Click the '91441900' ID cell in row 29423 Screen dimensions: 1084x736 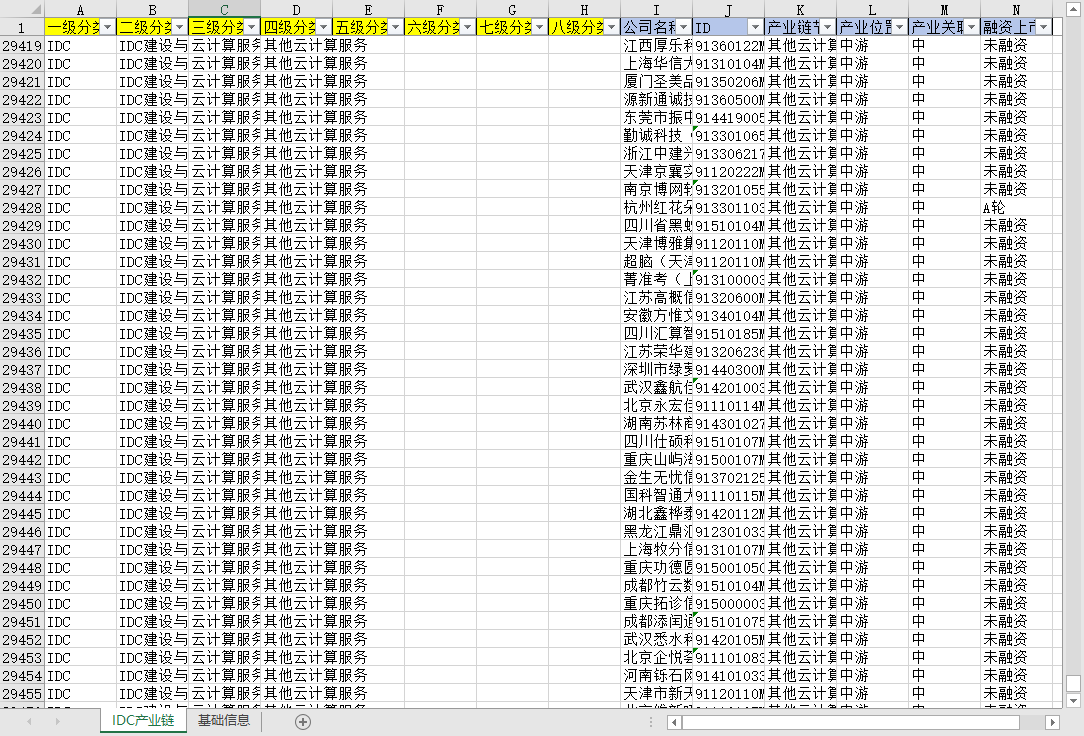(x=728, y=117)
